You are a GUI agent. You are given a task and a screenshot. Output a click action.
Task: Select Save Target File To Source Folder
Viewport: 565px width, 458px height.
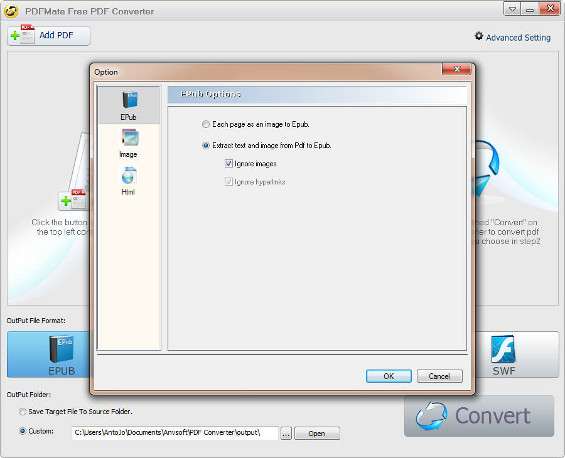point(22,412)
